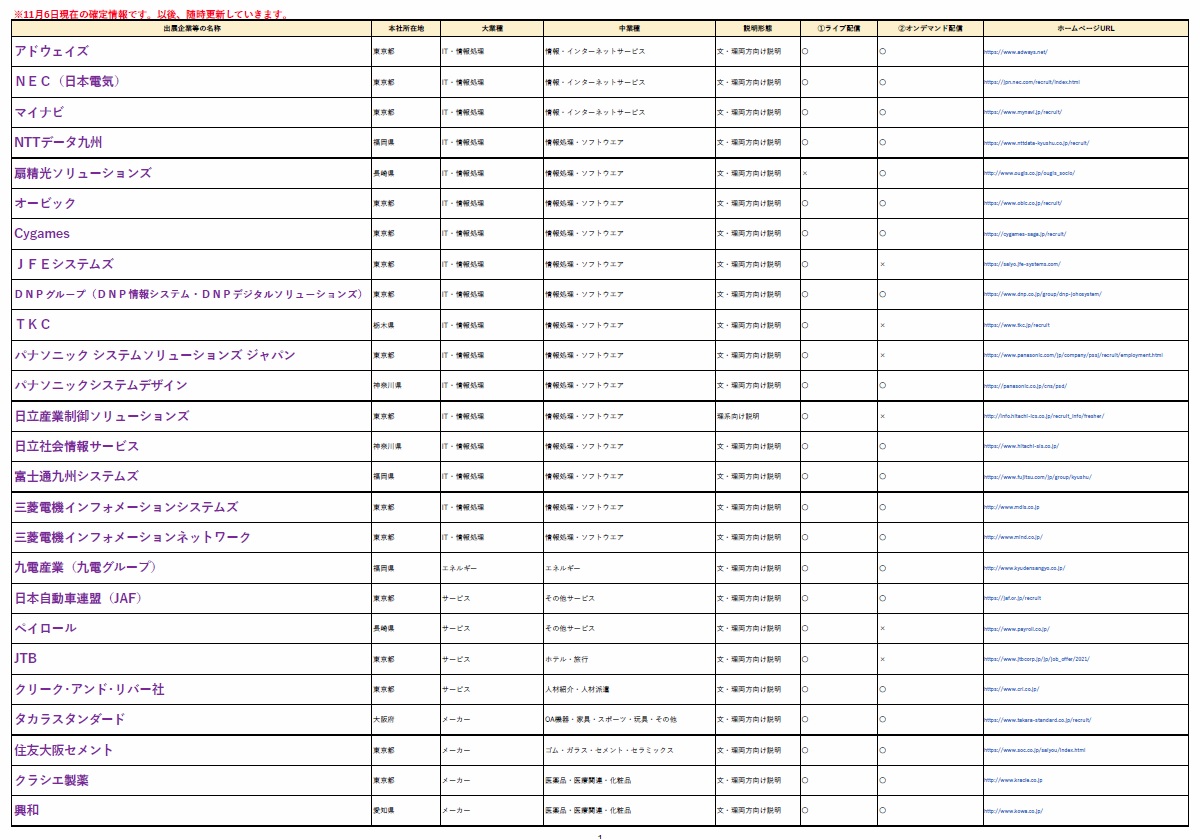Click the red 11月6日現在 notice text
The height and width of the screenshot is (840, 1200).
click(152, 15)
